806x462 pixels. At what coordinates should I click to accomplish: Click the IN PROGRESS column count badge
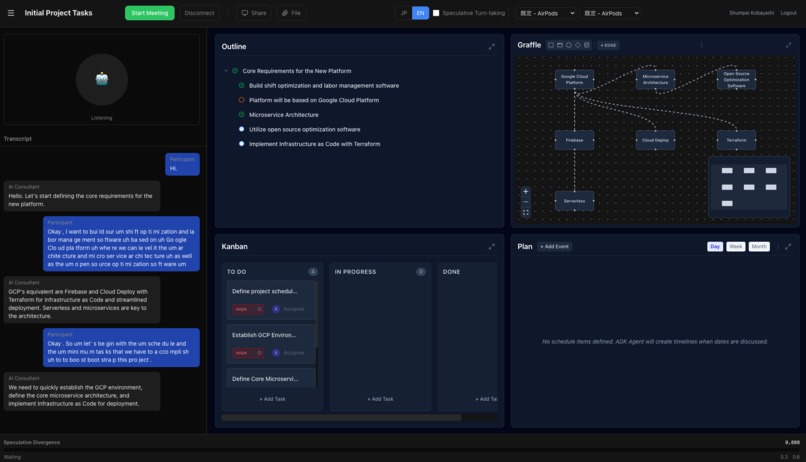point(420,271)
